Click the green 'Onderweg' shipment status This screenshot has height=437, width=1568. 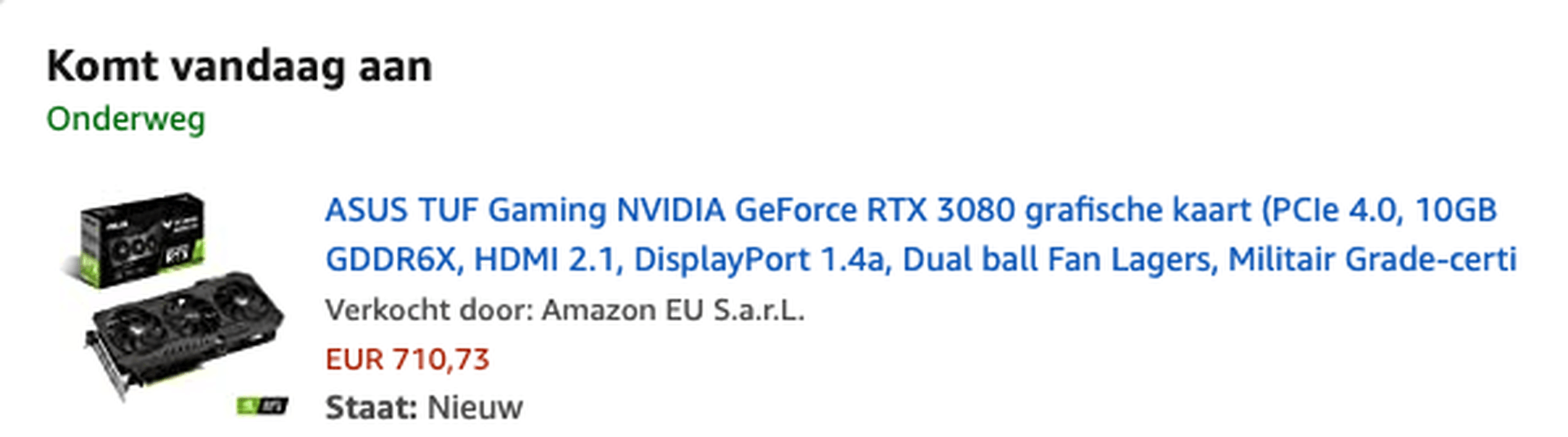tap(126, 119)
